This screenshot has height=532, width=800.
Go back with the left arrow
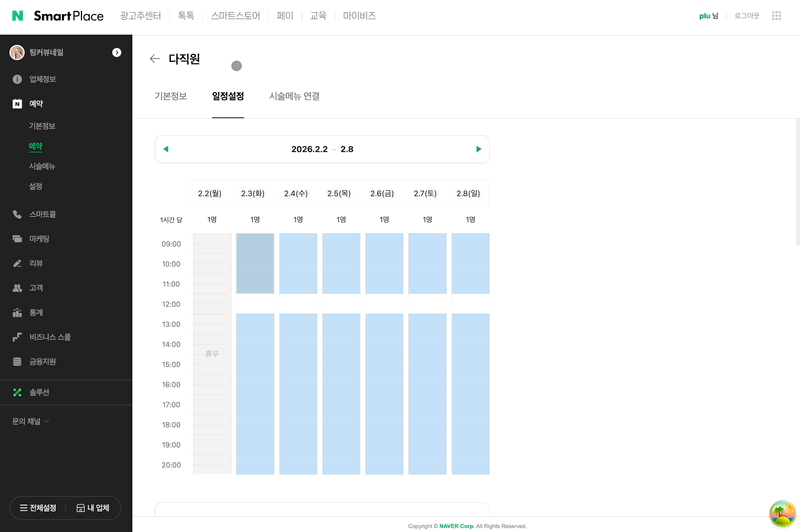pyautogui.click(x=155, y=59)
